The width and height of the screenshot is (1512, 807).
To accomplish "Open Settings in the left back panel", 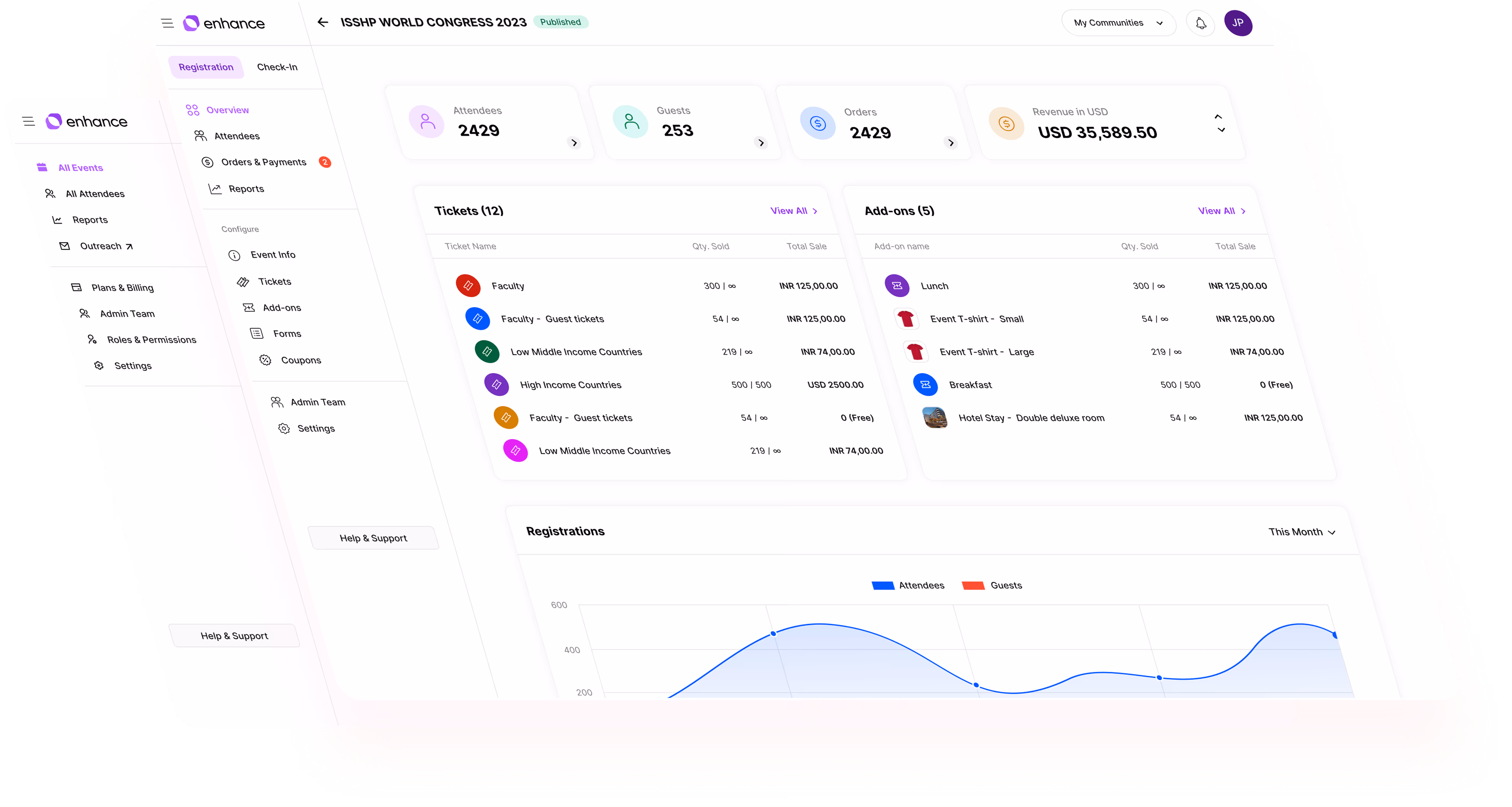I will [x=123, y=366].
